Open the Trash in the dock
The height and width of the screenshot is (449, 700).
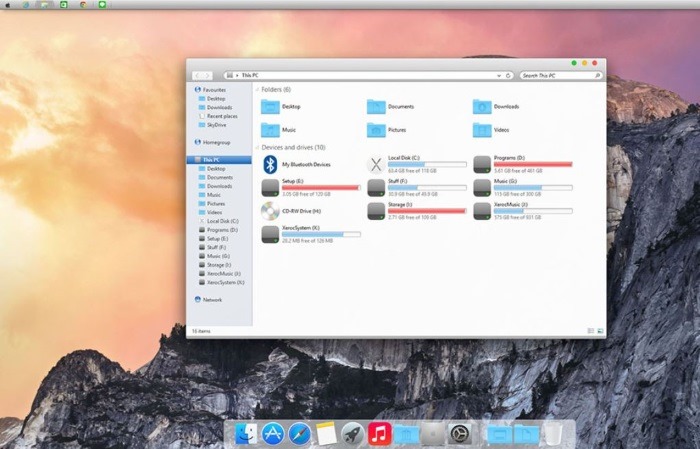[x=554, y=434]
